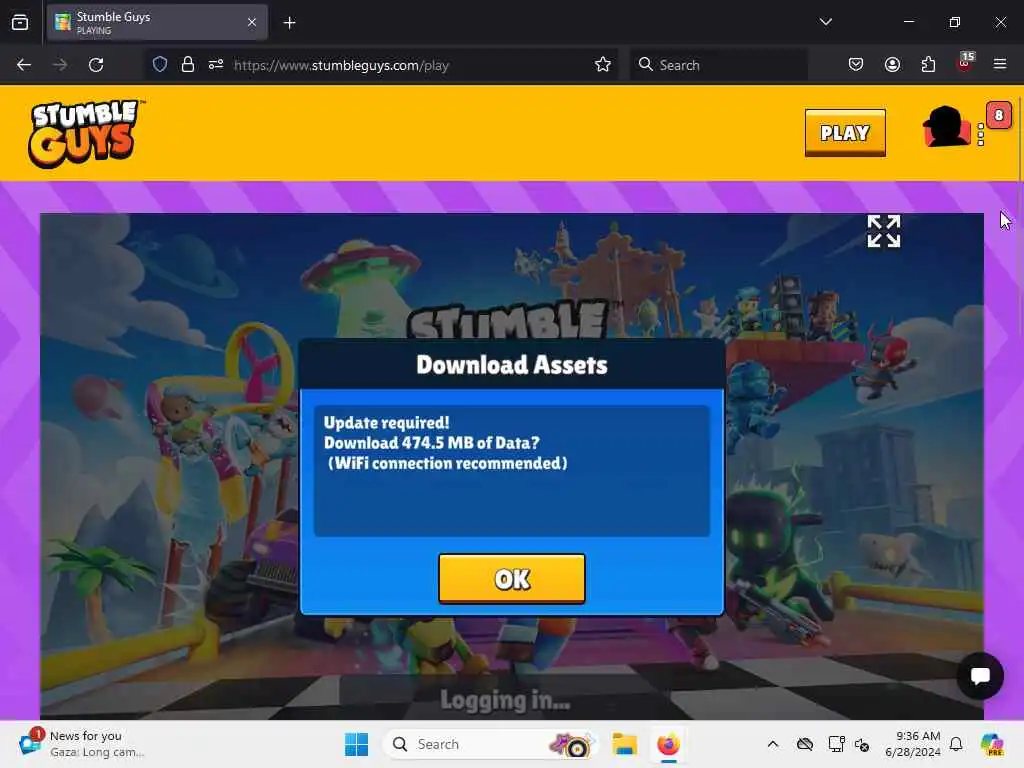The height and width of the screenshot is (768, 1024).
Task: View site security padlock info
Action: pos(188,65)
